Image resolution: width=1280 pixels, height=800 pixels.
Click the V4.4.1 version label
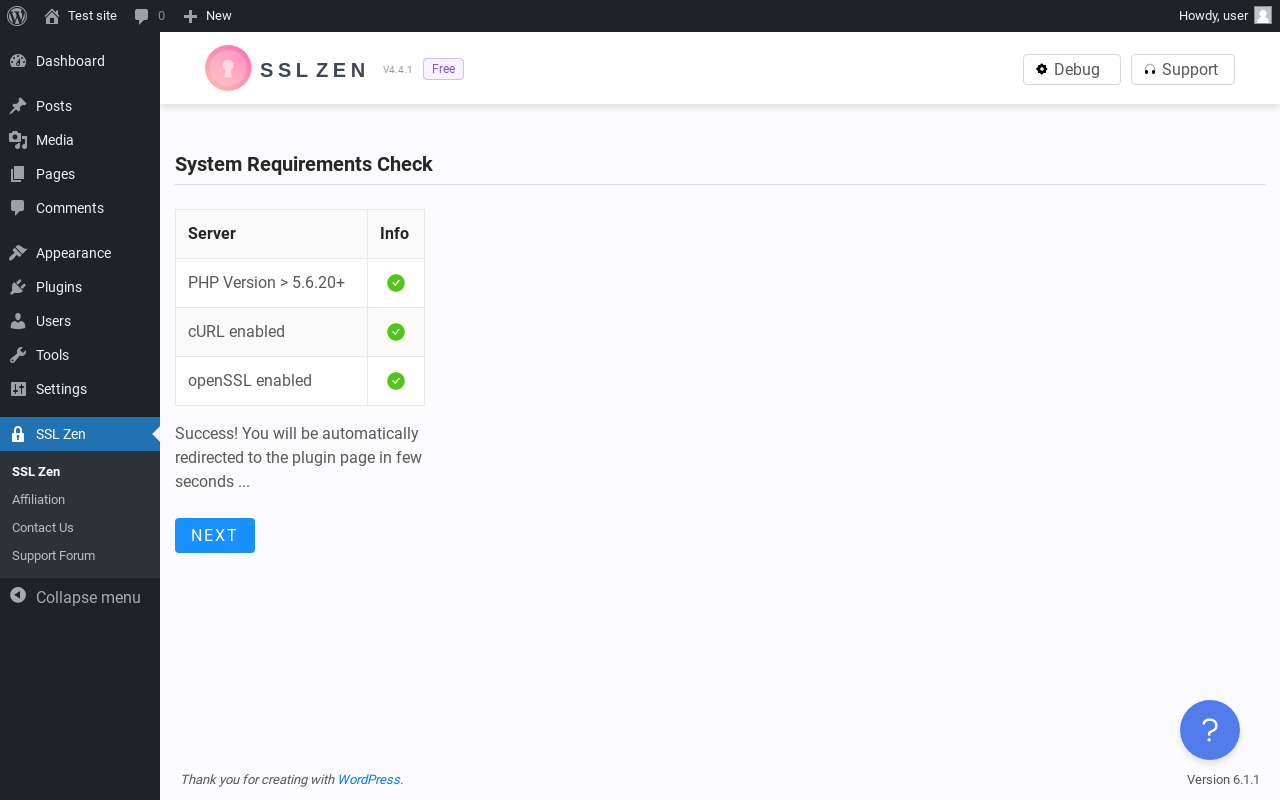(x=397, y=70)
